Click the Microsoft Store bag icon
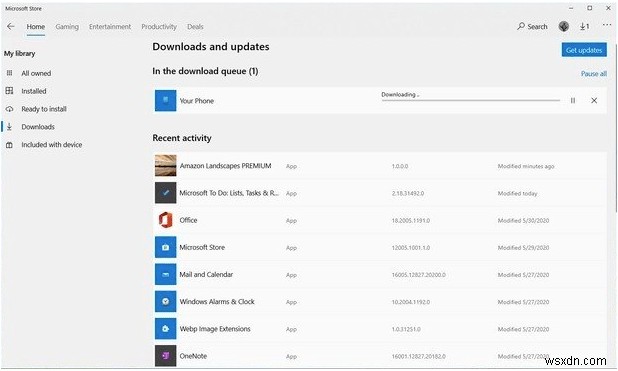This screenshot has width=618, height=371. coord(166,247)
